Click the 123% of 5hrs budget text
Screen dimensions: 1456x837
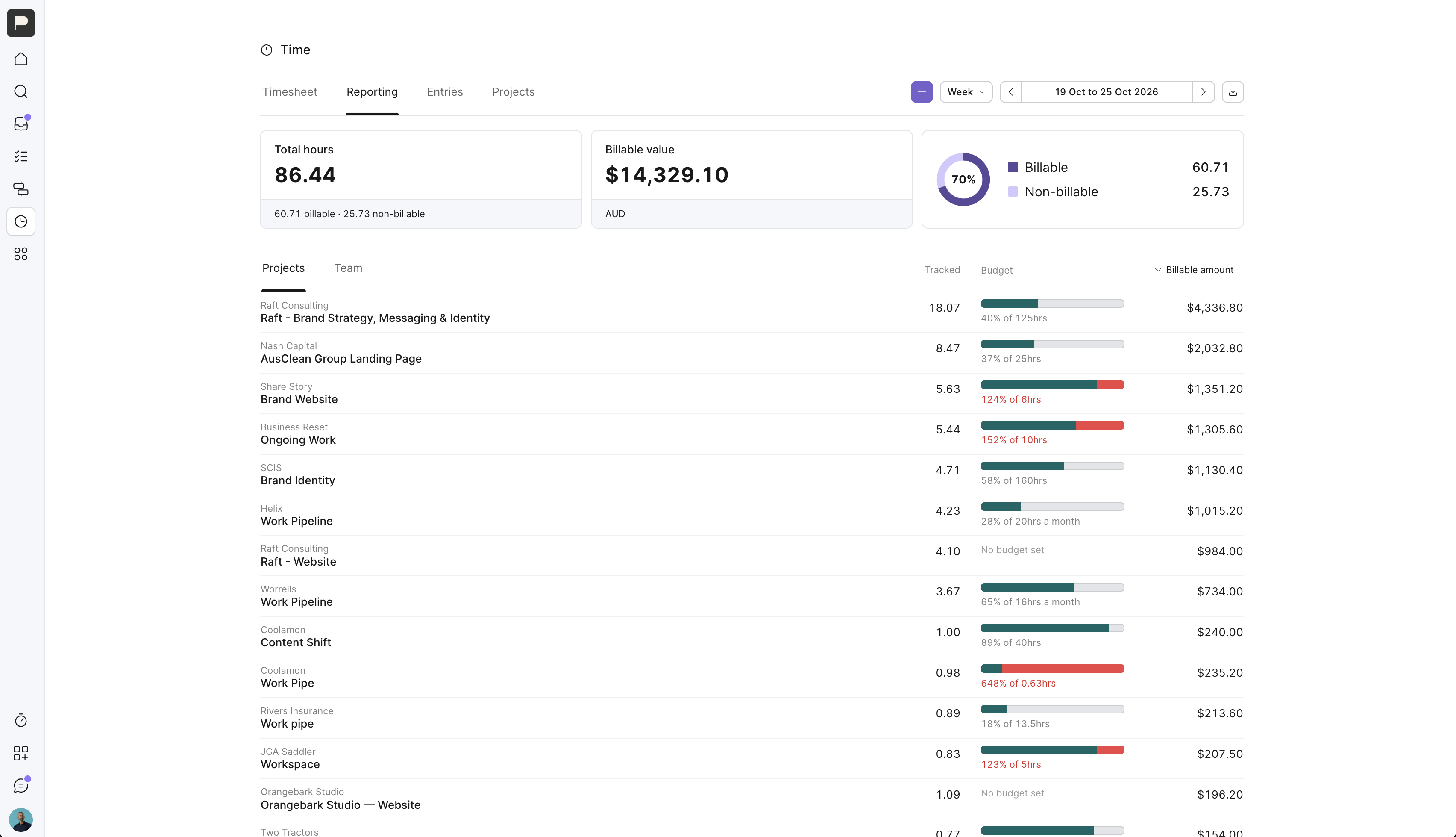coord(1010,765)
